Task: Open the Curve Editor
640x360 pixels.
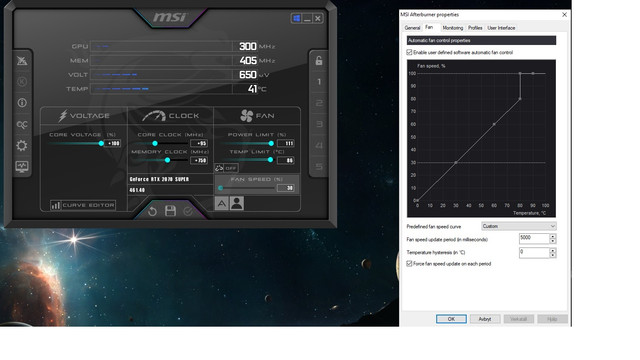Action: tap(83, 205)
